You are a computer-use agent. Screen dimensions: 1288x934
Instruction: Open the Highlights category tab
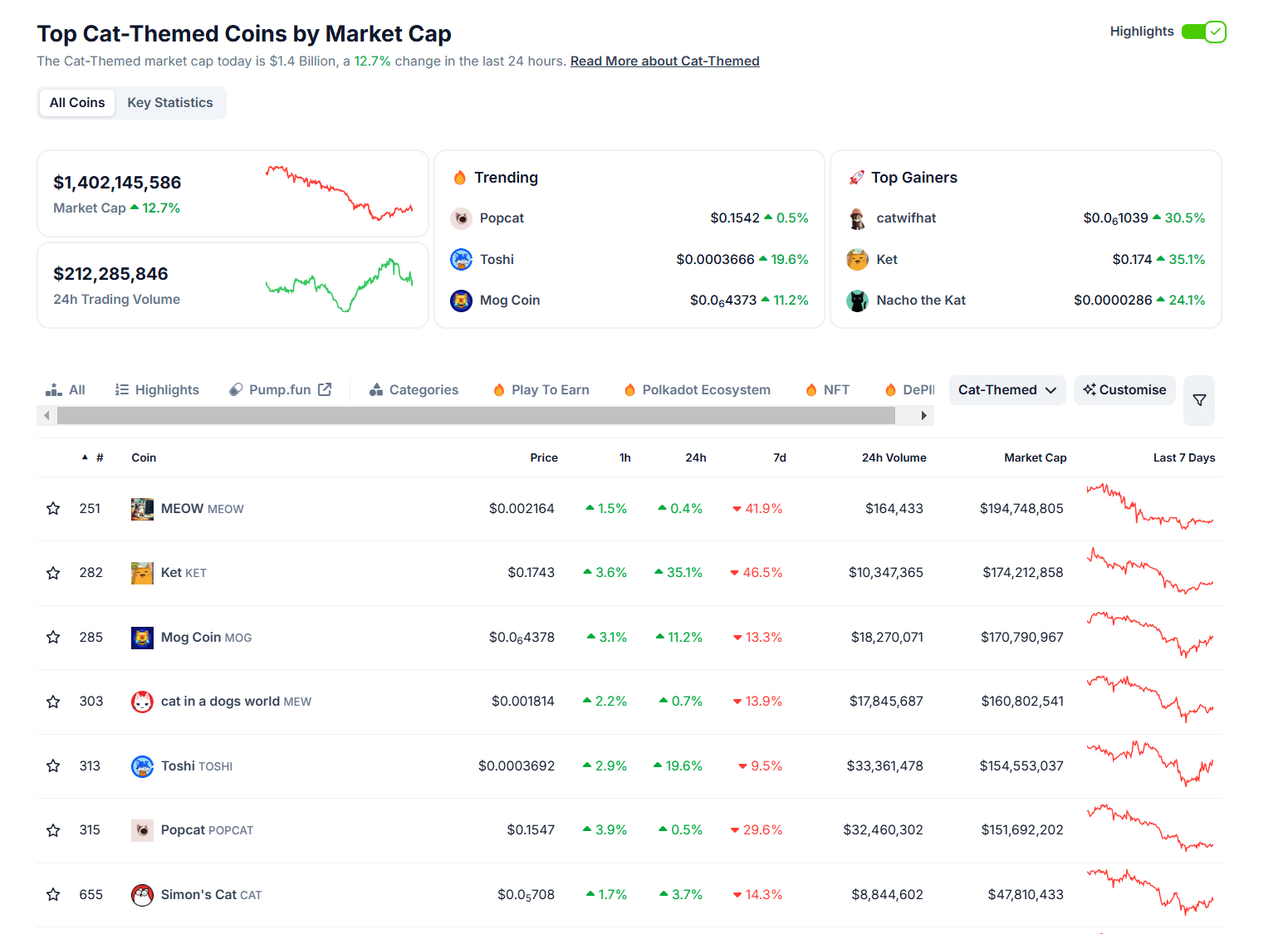click(157, 390)
